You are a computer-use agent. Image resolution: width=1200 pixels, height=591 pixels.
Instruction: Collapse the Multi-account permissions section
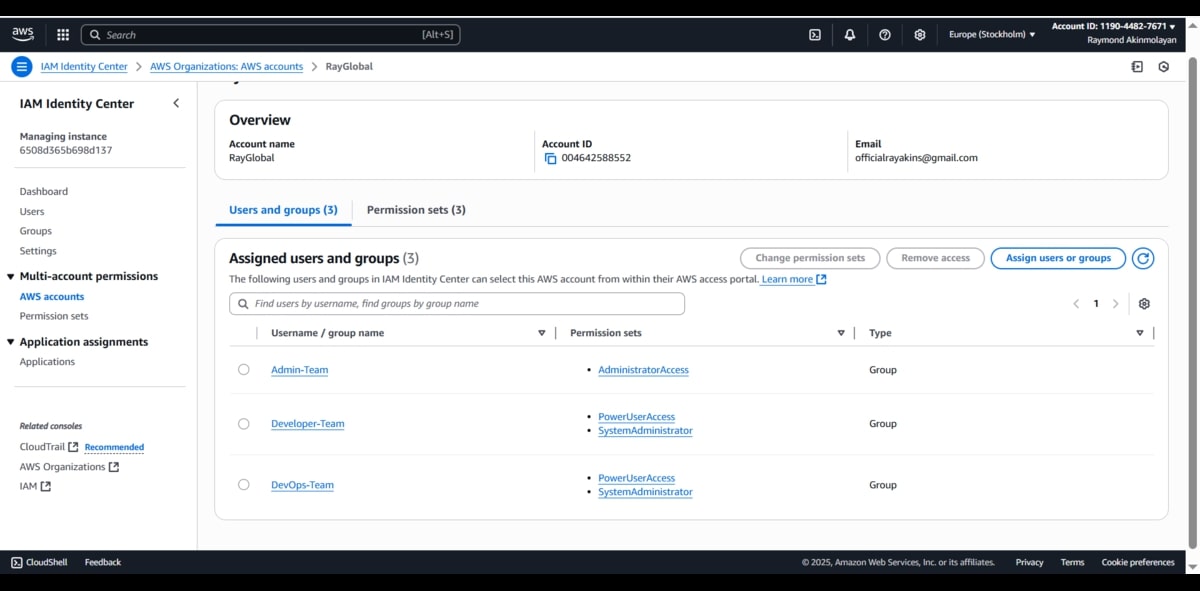(11, 276)
